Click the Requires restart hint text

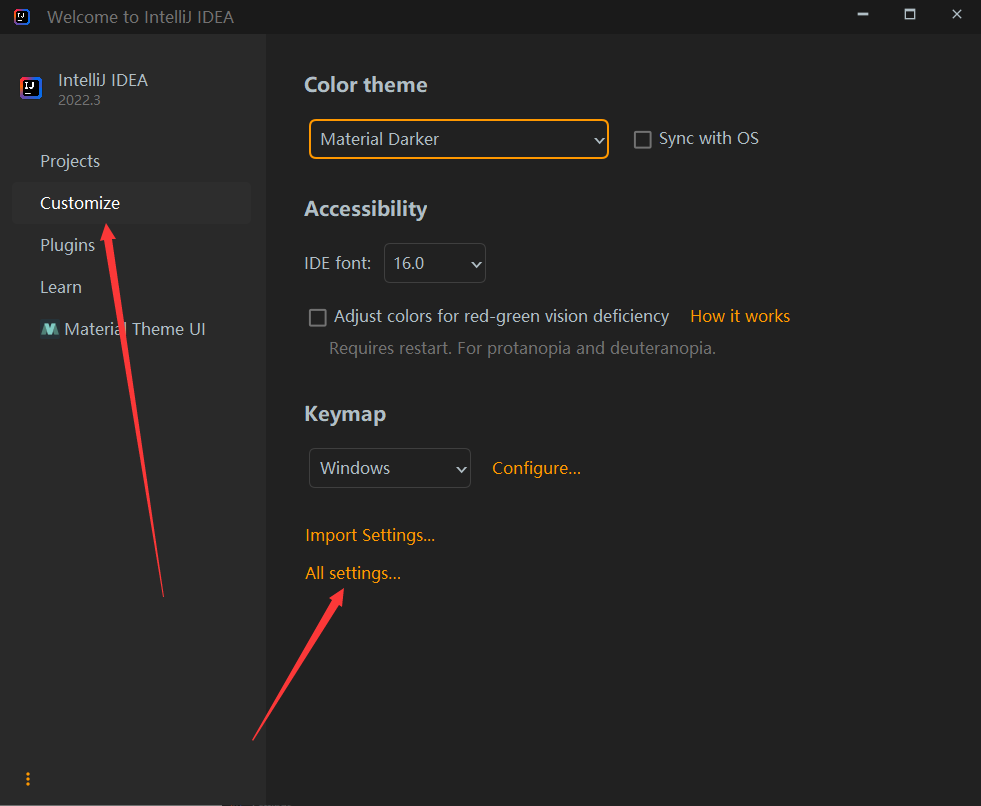point(522,349)
